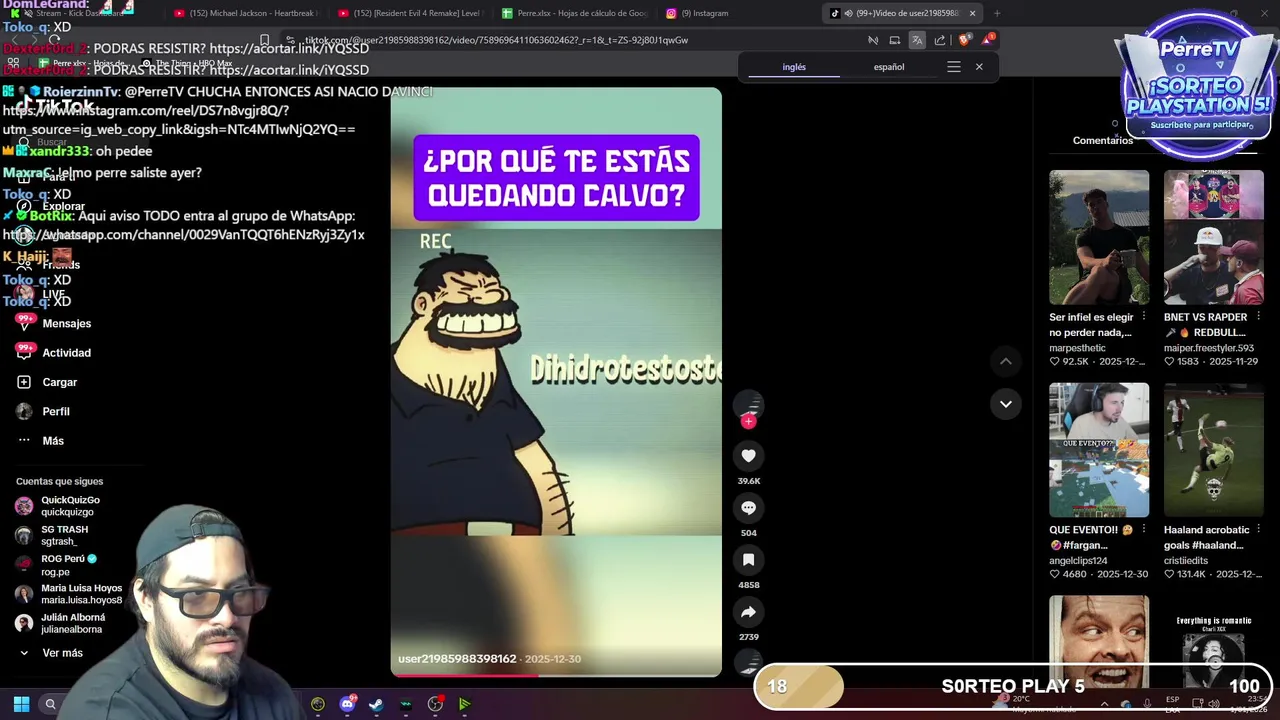Select inglés in the translate popup
This screenshot has width=1280, height=720.
click(794, 67)
